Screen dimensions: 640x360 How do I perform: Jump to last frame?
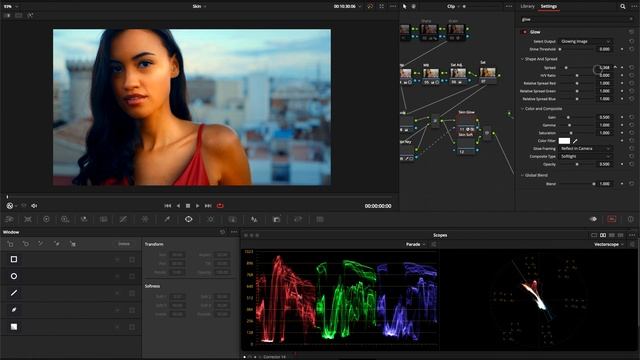(208, 206)
